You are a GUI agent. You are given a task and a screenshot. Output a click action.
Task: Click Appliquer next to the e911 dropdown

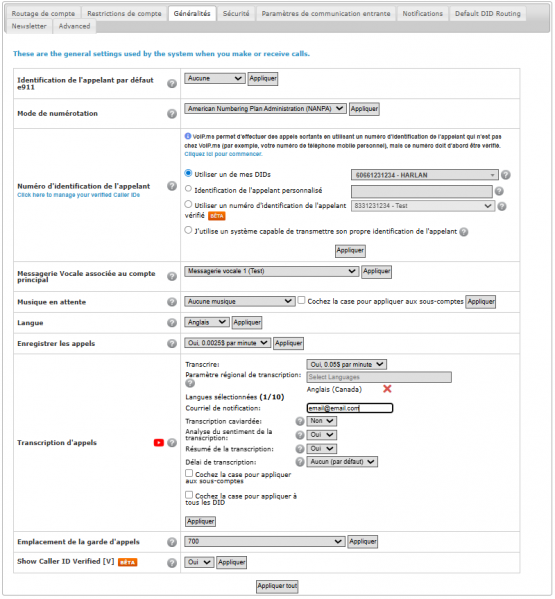(263, 79)
